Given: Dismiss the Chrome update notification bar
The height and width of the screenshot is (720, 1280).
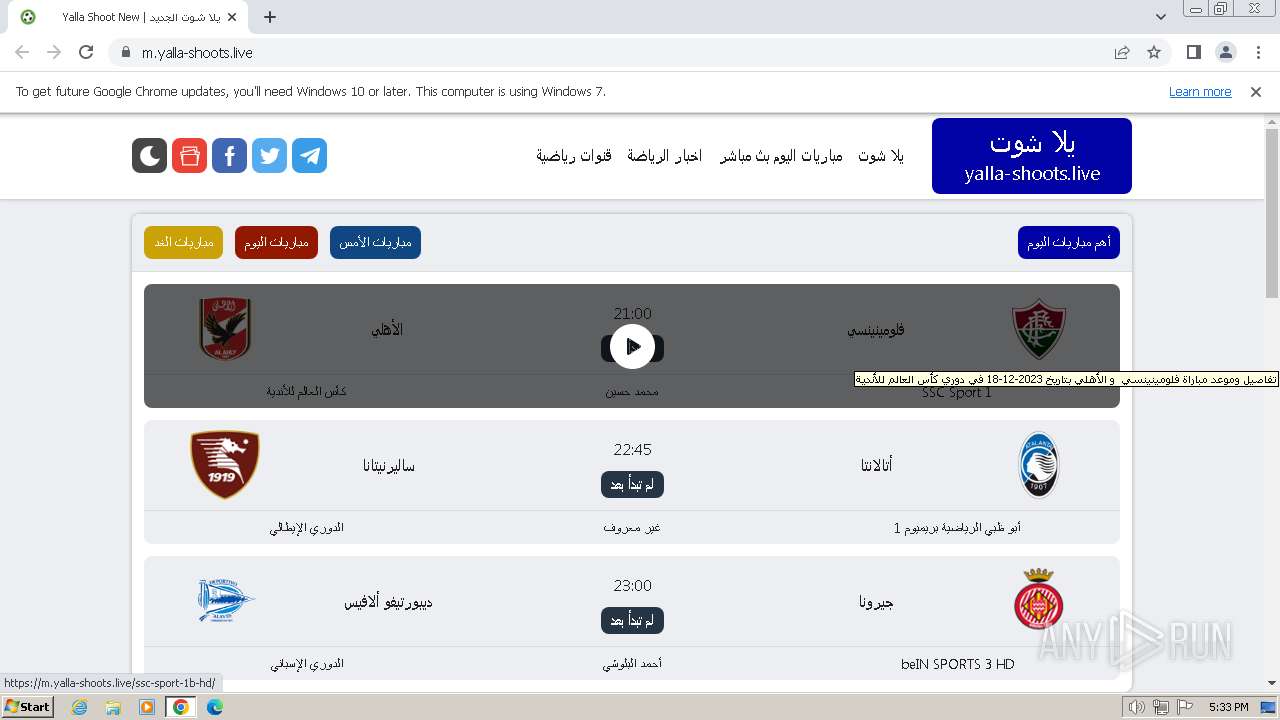Looking at the screenshot, I should click(x=1256, y=92).
